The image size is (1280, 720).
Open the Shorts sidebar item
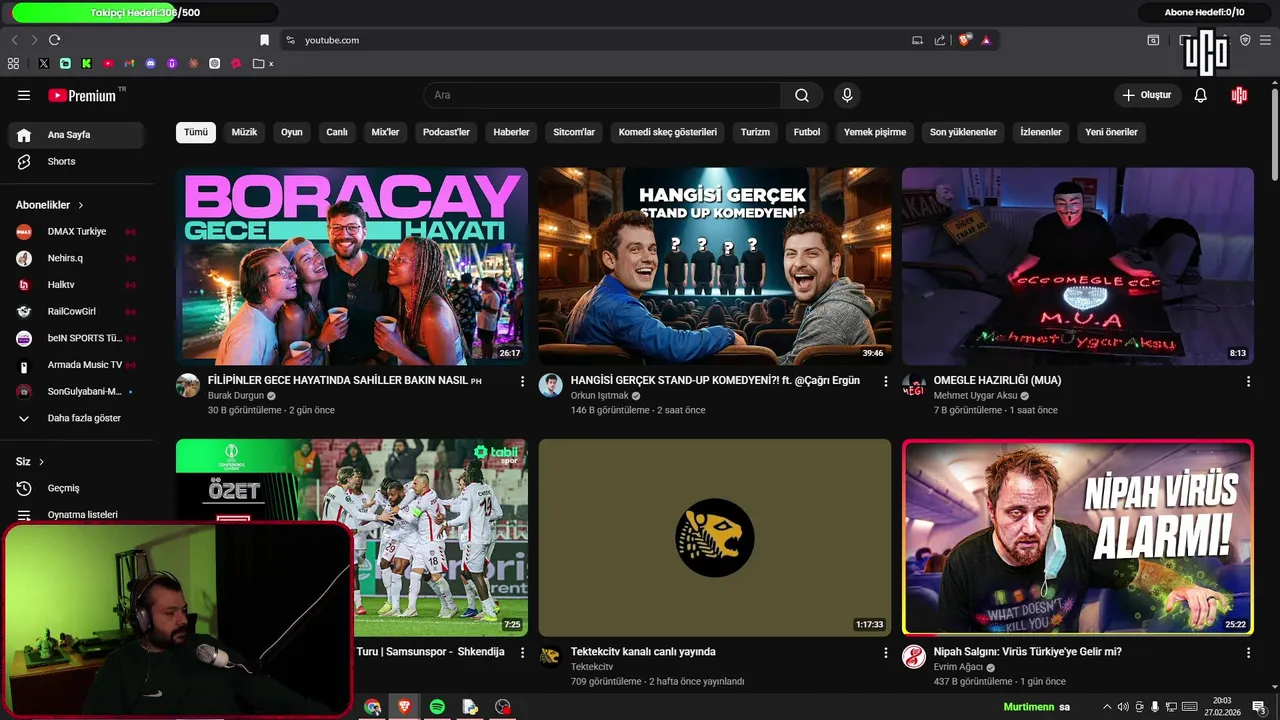[x=78, y=161]
